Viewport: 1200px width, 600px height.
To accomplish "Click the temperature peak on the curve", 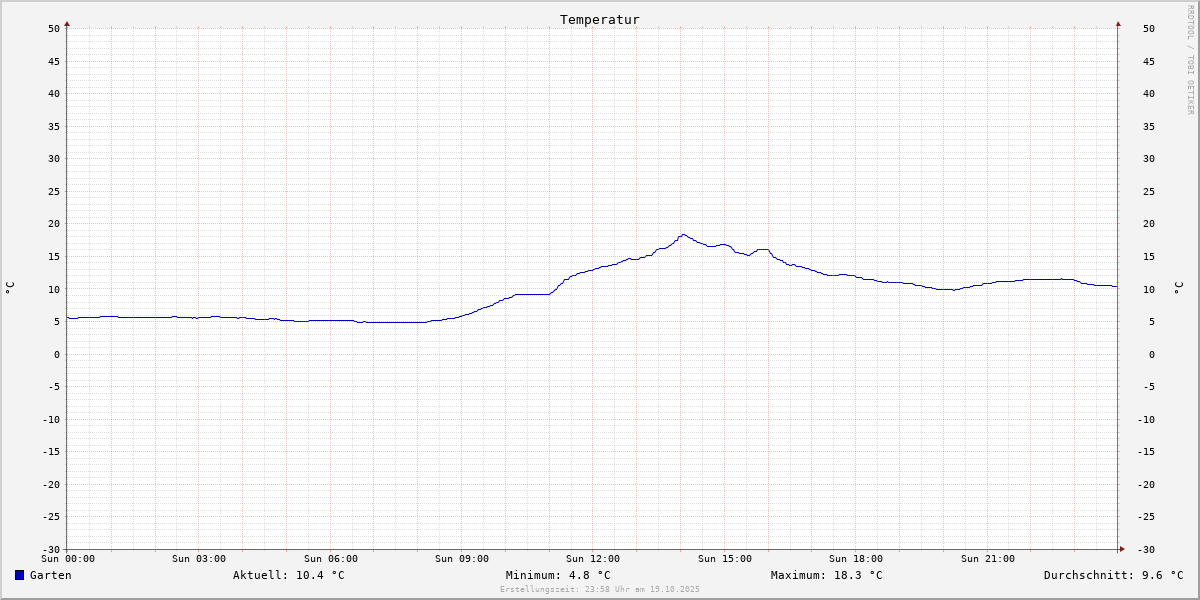I will [683, 235].
